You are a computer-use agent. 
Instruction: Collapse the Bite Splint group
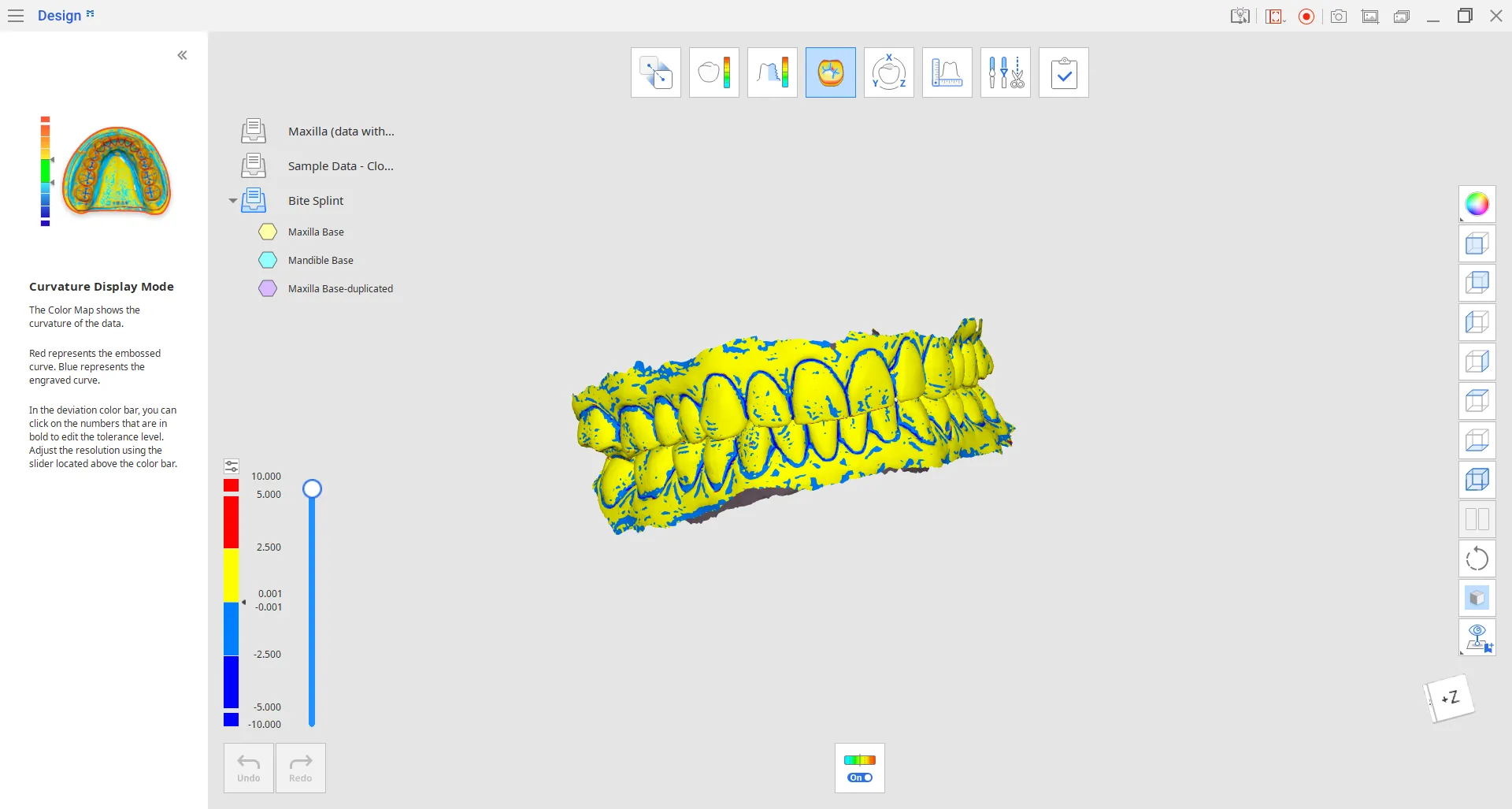pos(233,201)
